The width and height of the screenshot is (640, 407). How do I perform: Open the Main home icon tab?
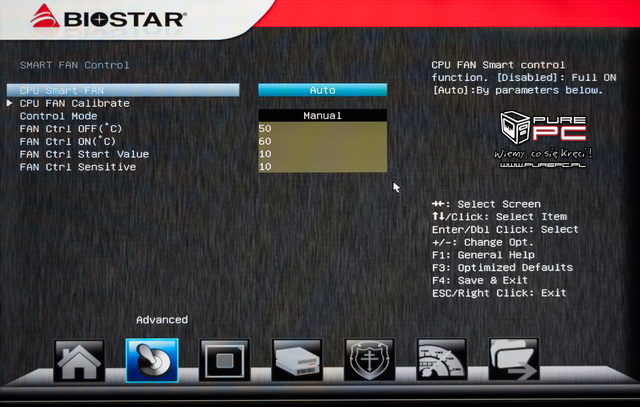coord(79,360)
